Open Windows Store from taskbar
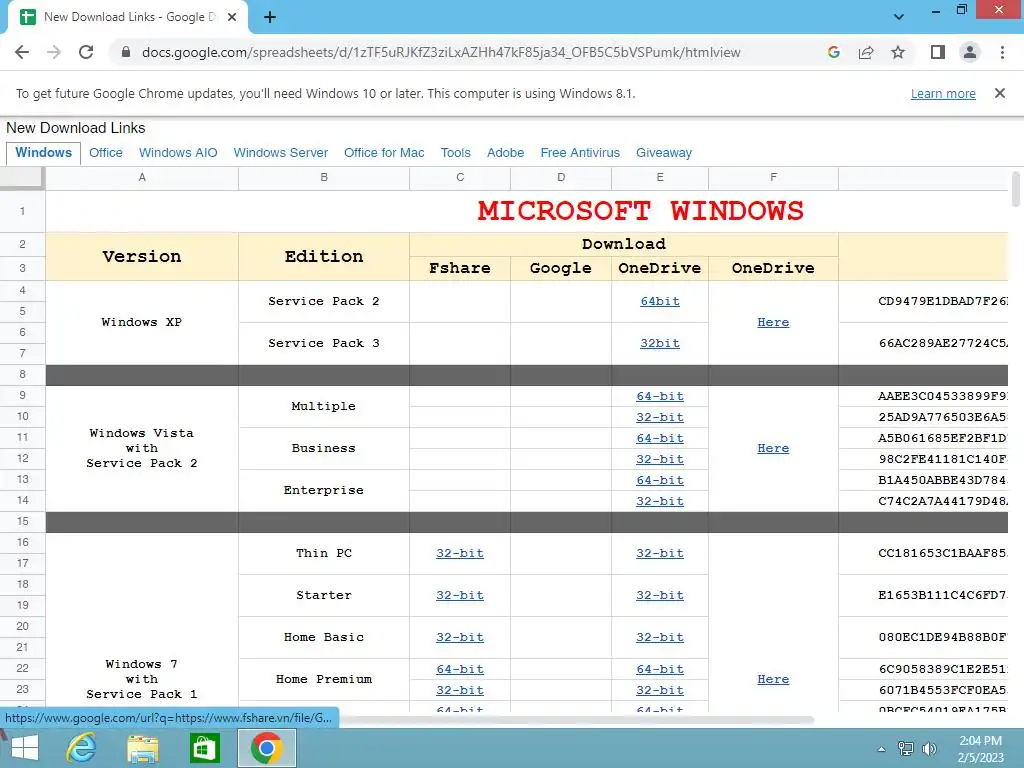Image resolution: width=1024 pixels, height=768 pixels. (204, 748)
